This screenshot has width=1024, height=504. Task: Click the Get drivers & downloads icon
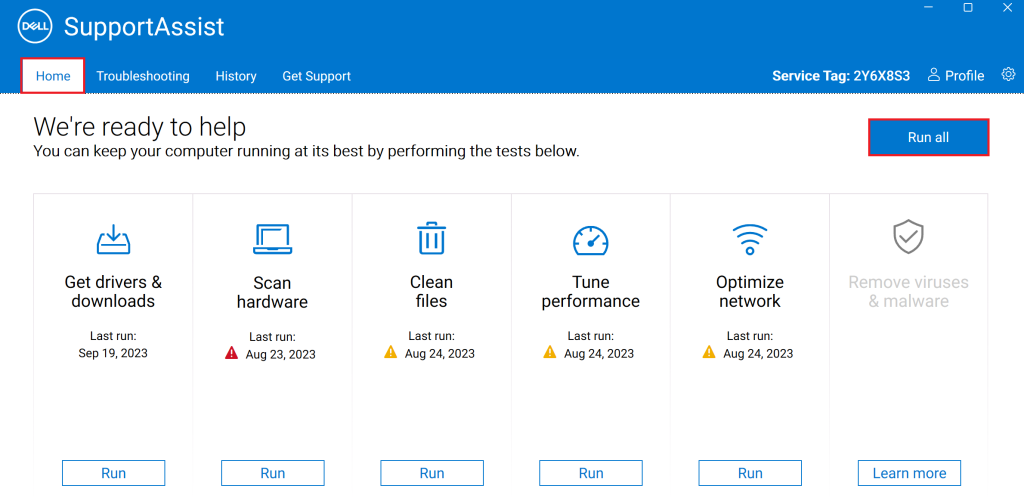(x=114, y=239)
